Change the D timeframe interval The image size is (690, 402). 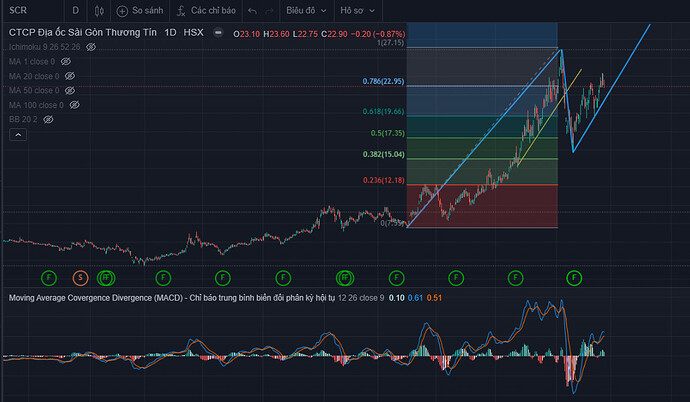click(76, 11)
